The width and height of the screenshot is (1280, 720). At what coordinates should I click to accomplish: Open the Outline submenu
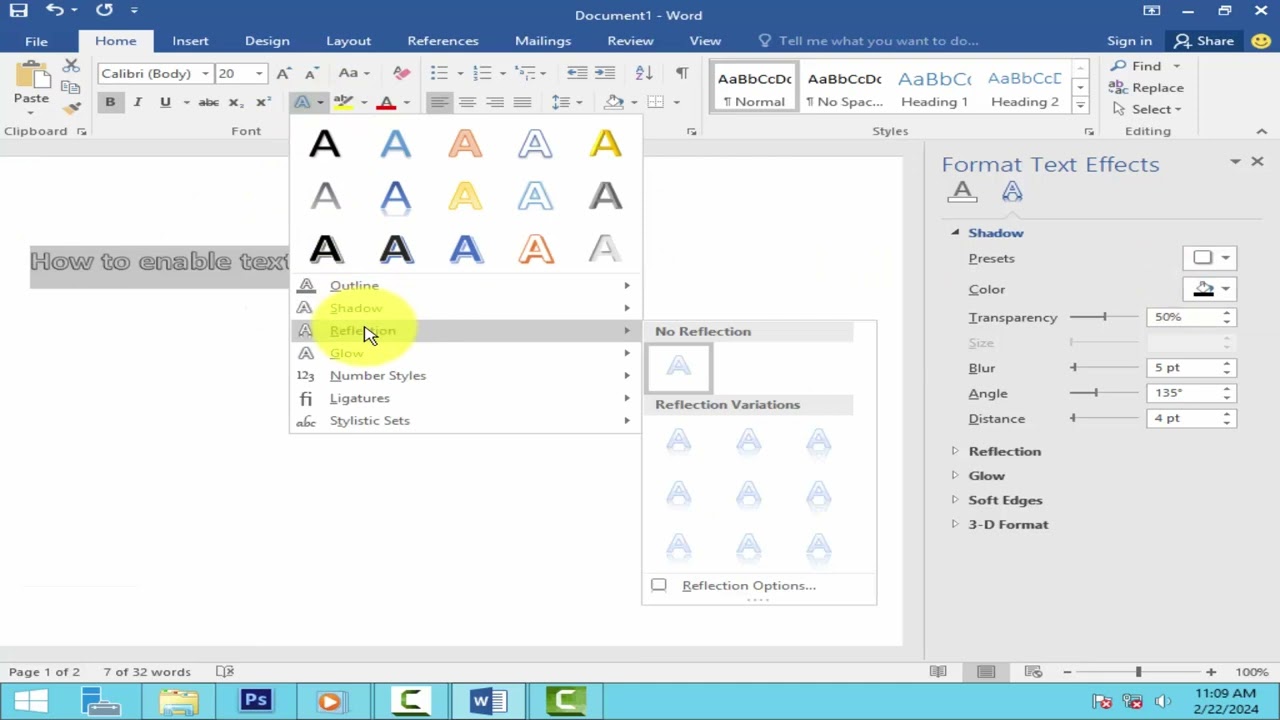coord(465,285)
